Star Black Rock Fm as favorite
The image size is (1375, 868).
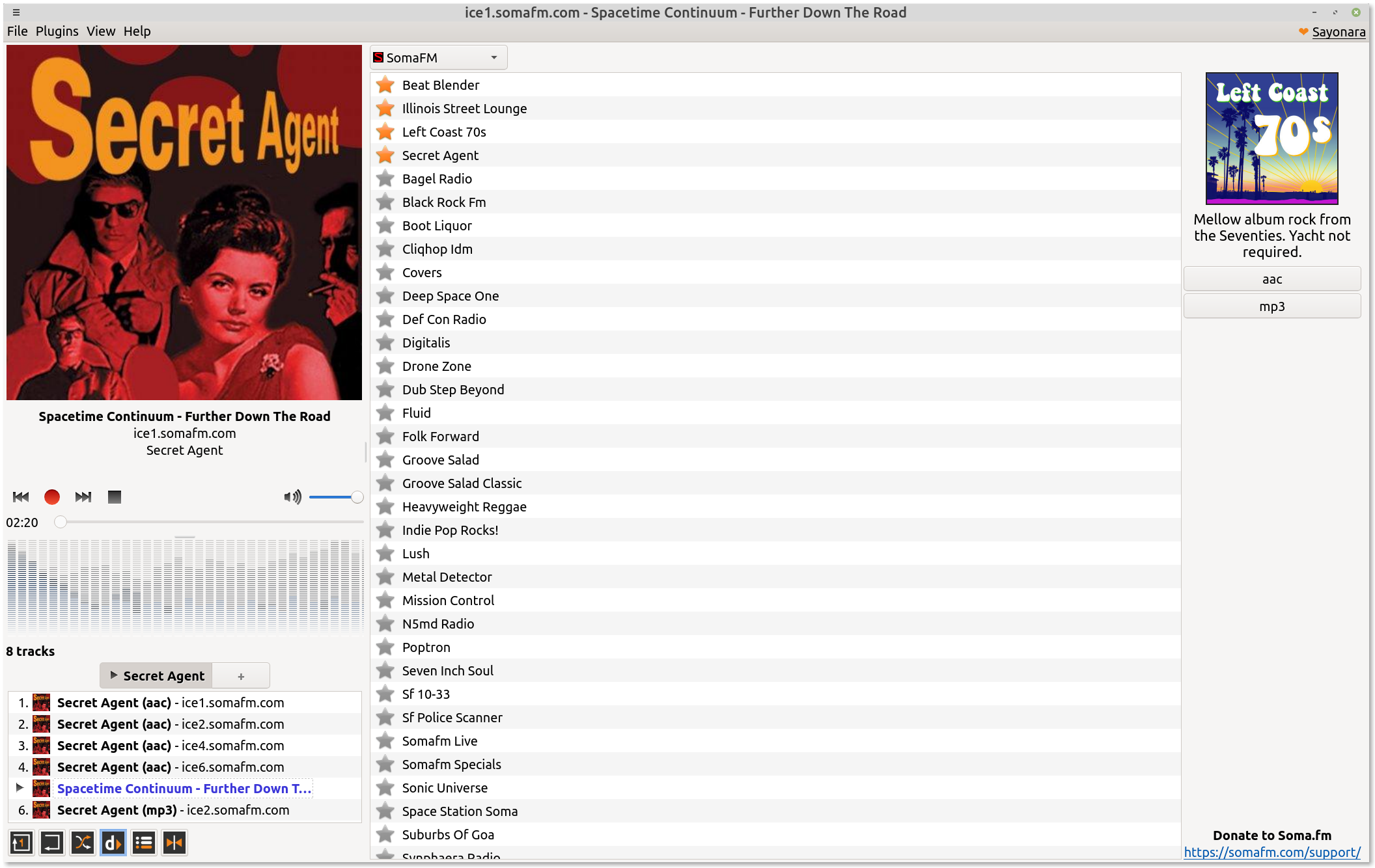[385, 202]
